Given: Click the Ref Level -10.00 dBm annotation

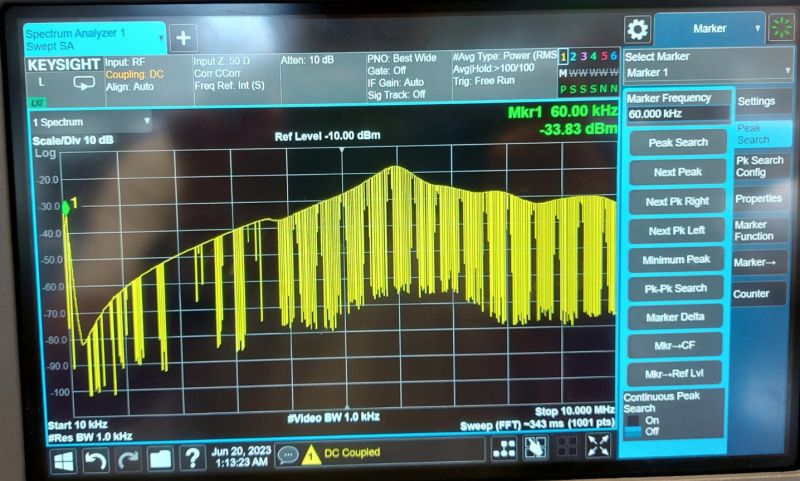Looking at the screenshot, I should click(x=327, y=136).
